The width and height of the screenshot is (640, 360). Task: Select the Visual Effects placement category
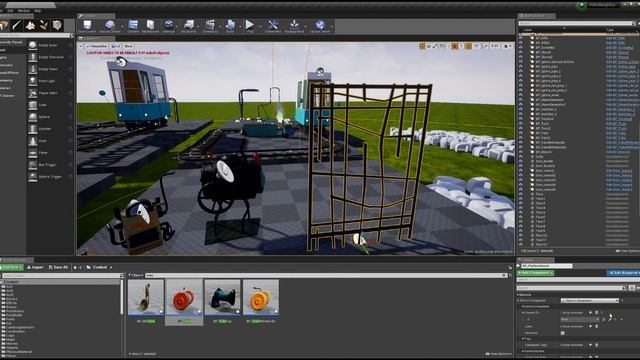[10, 73]
